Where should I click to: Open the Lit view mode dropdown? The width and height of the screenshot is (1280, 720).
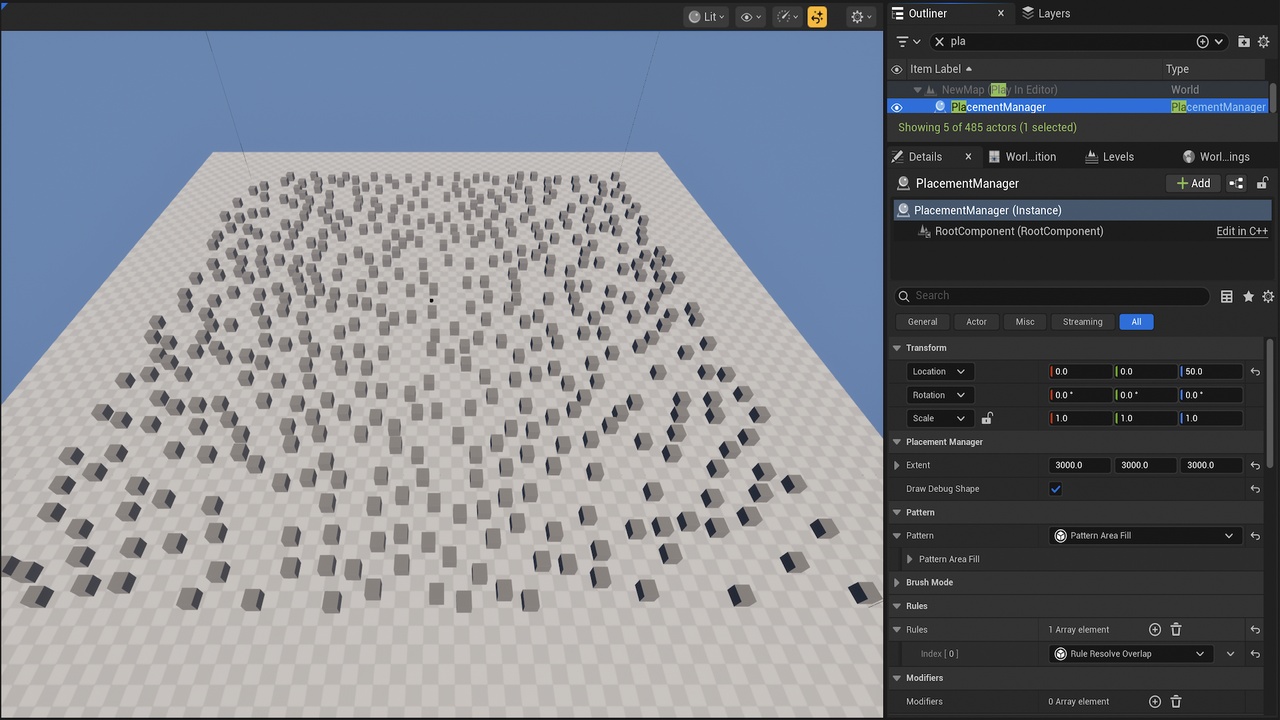(706, 16)
